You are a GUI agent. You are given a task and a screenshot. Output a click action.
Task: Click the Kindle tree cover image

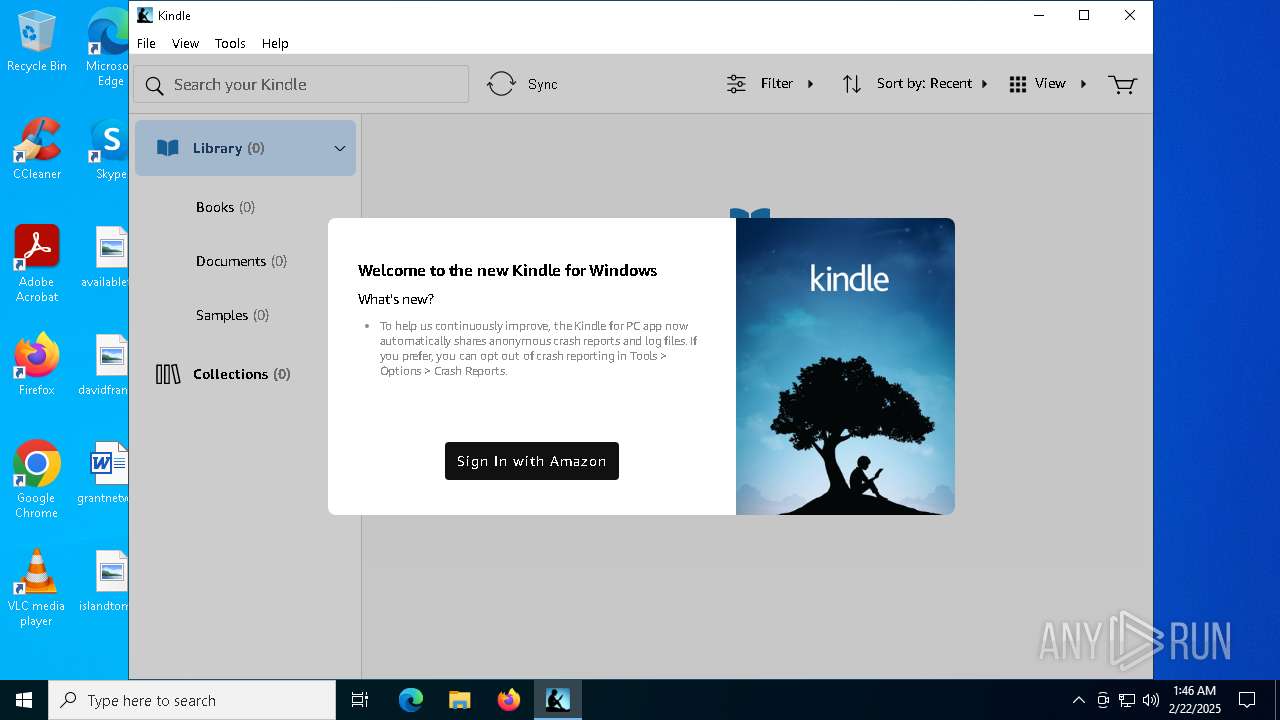pyautogui.click(x=845, y=366)
